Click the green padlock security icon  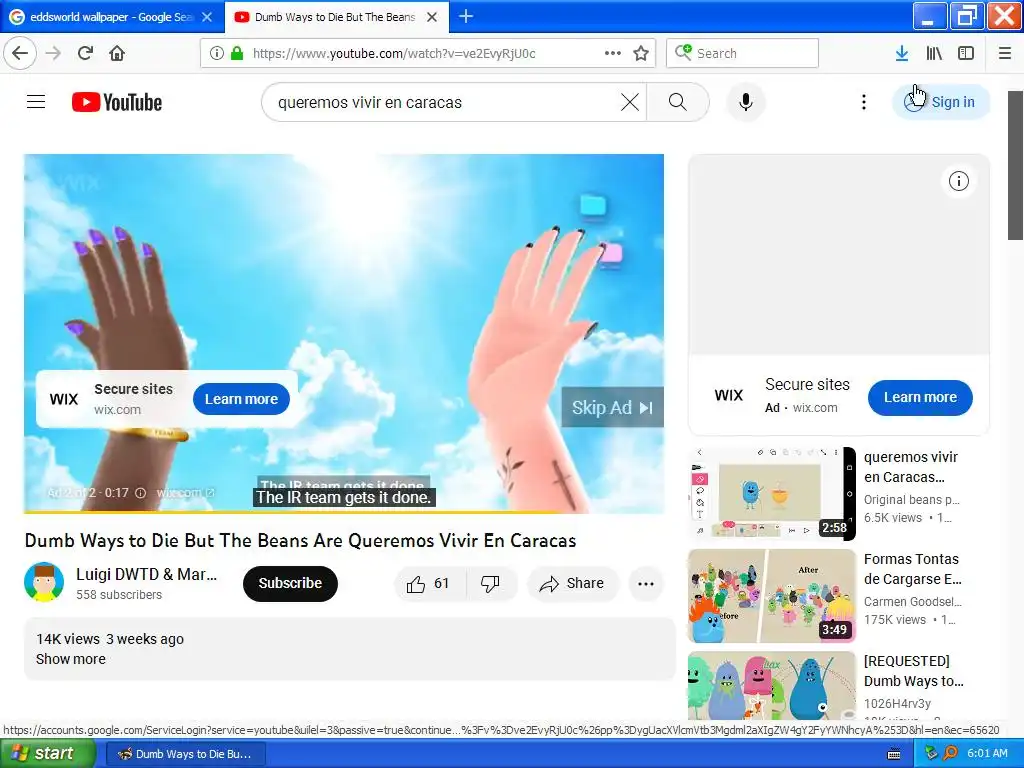pos(237,53)
